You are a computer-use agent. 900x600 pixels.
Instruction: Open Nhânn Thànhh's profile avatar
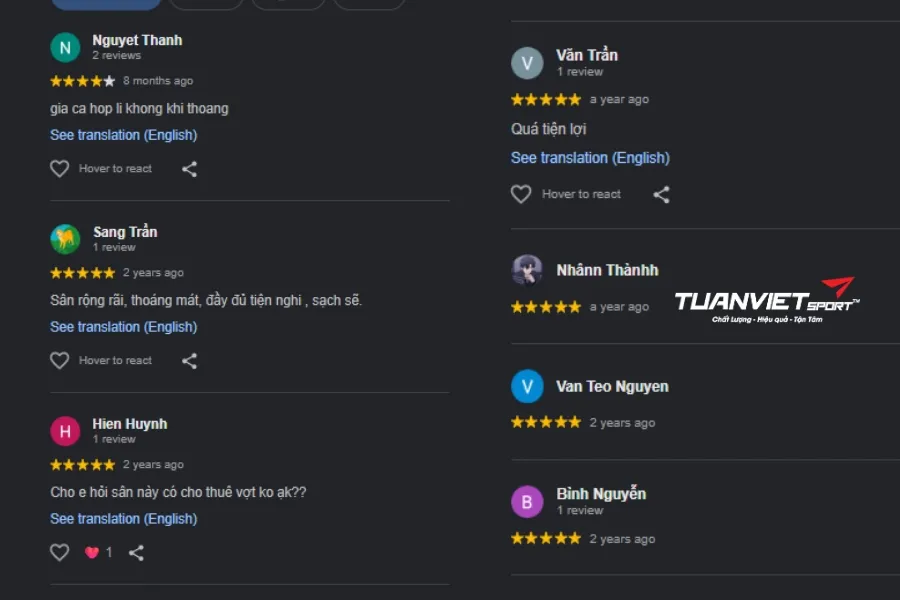[527, 270]
